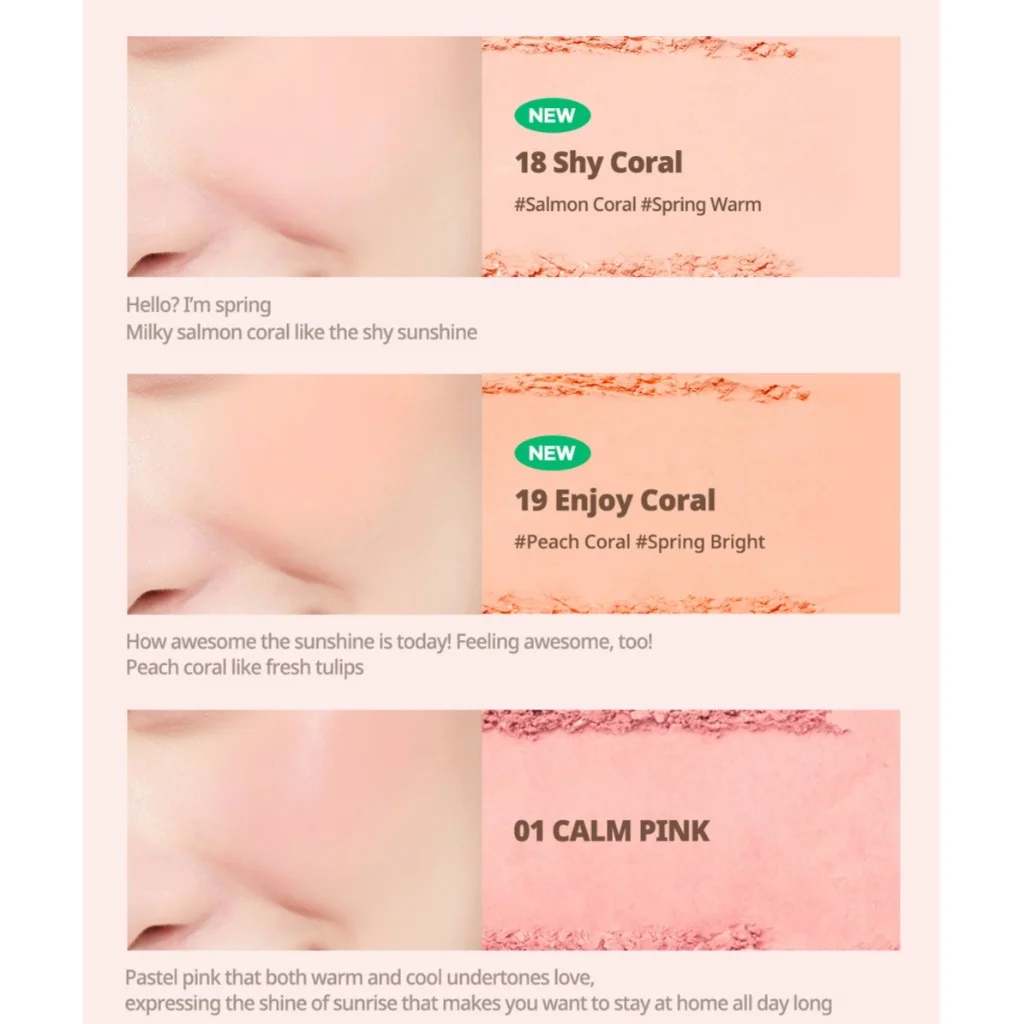This screenshot has width=1024, height=1024.
Task: Click the green NEW badge above Enjoy Coral
Action: point(552,453)
